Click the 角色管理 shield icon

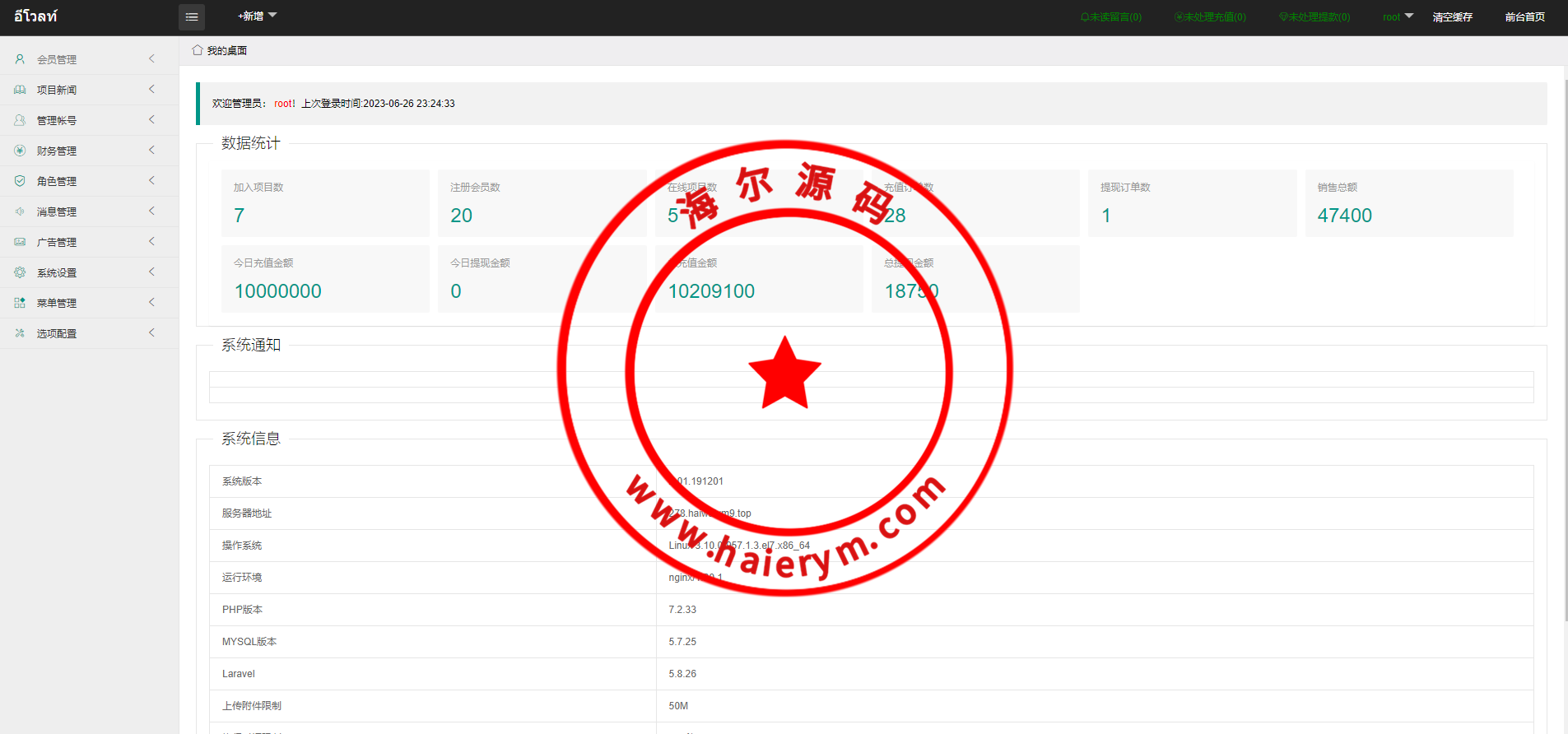20,181
